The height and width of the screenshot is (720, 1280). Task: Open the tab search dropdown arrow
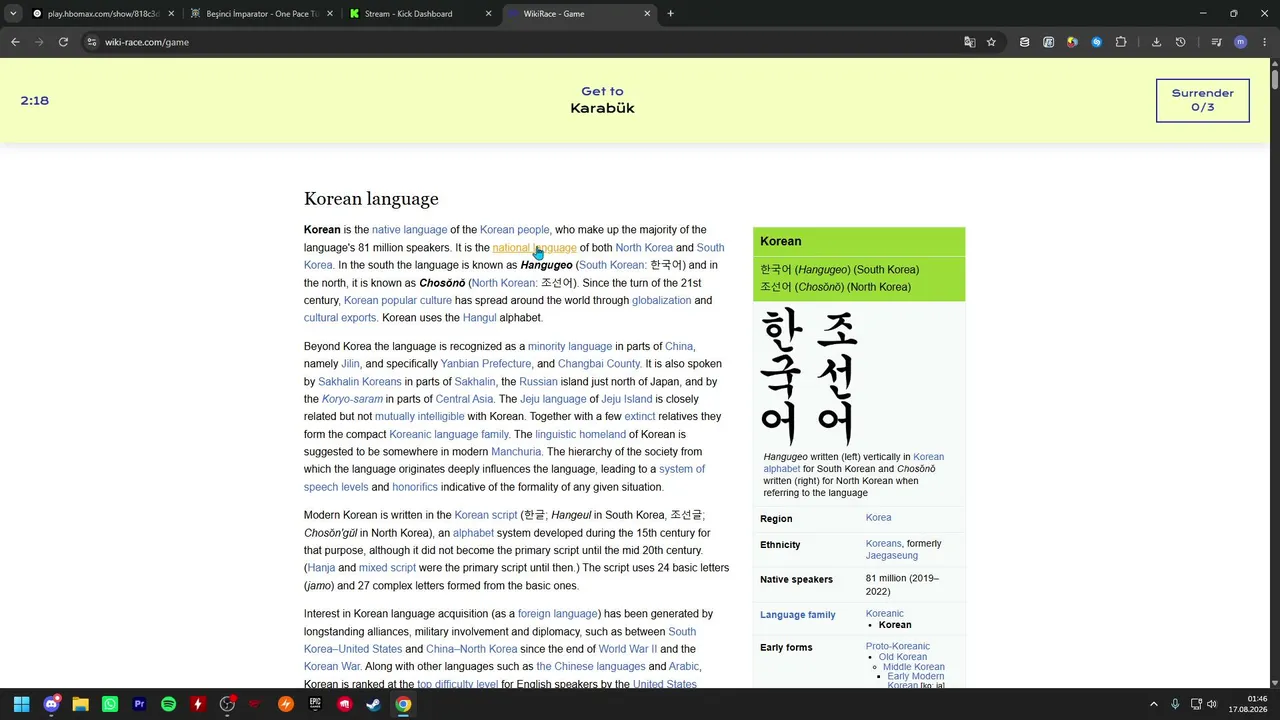[x=13, y=14]
